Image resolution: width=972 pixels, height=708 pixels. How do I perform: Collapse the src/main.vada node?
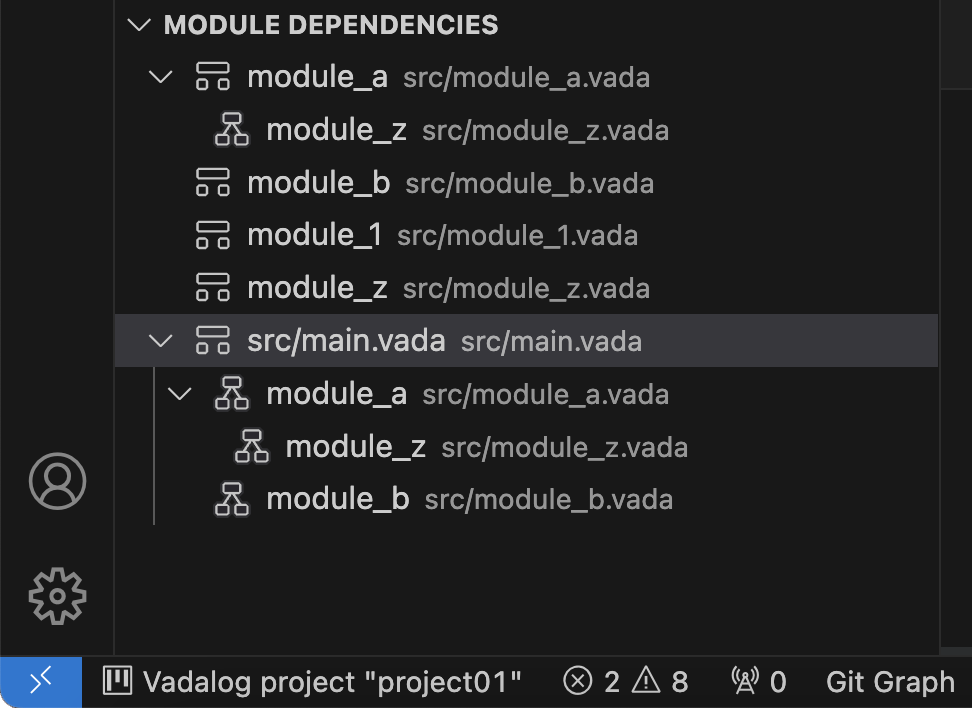point(161,340)
